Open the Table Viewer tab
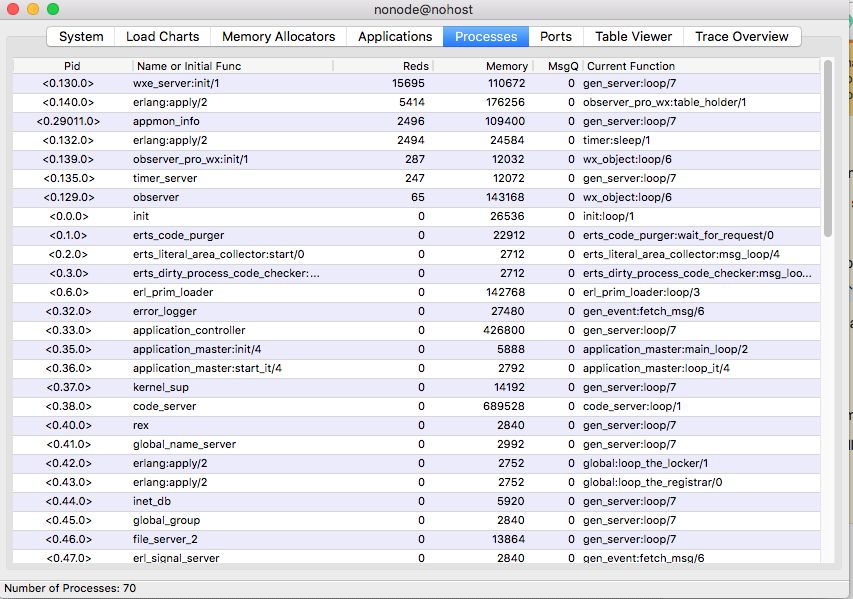Screen dimensions: 853x599 click(633, 36)
